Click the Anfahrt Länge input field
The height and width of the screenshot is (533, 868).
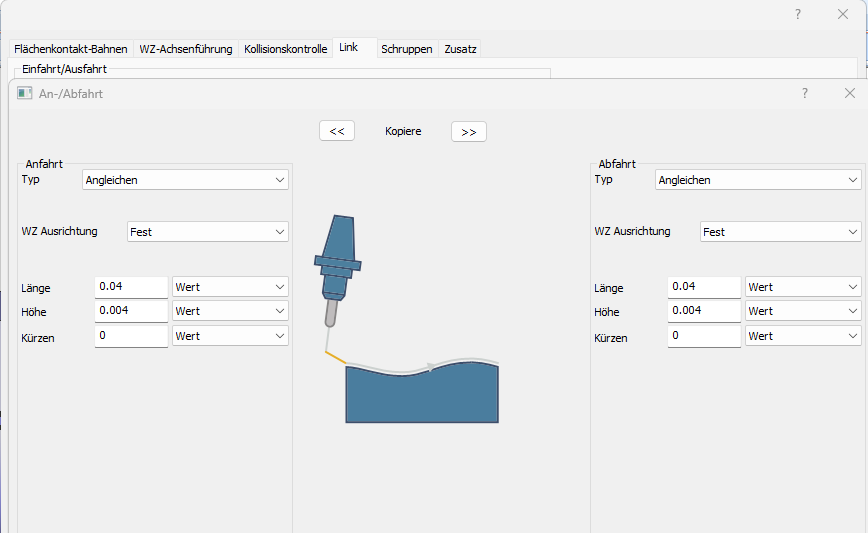131,287
